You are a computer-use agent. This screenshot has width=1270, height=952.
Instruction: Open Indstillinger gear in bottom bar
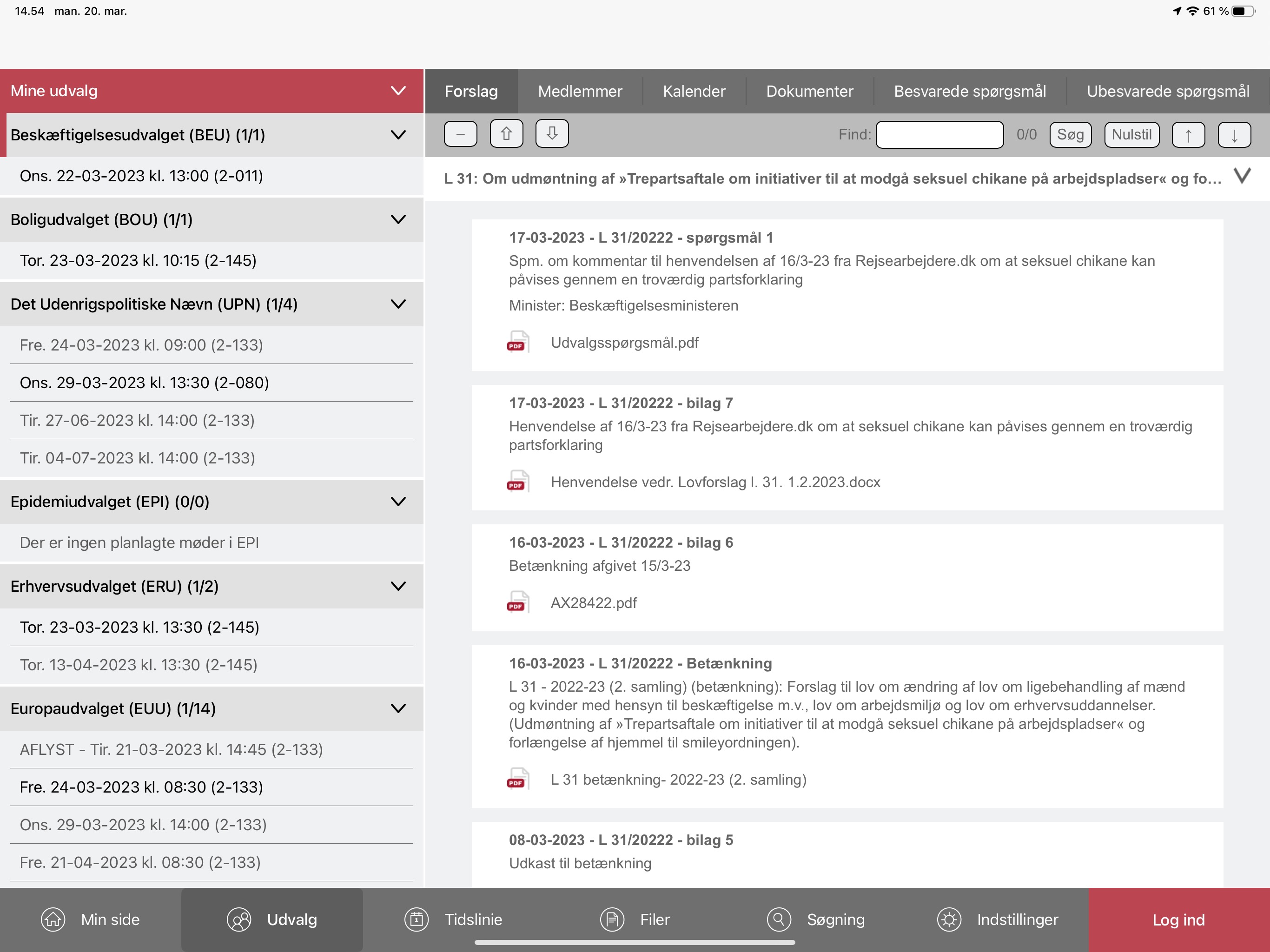[949, 920]
